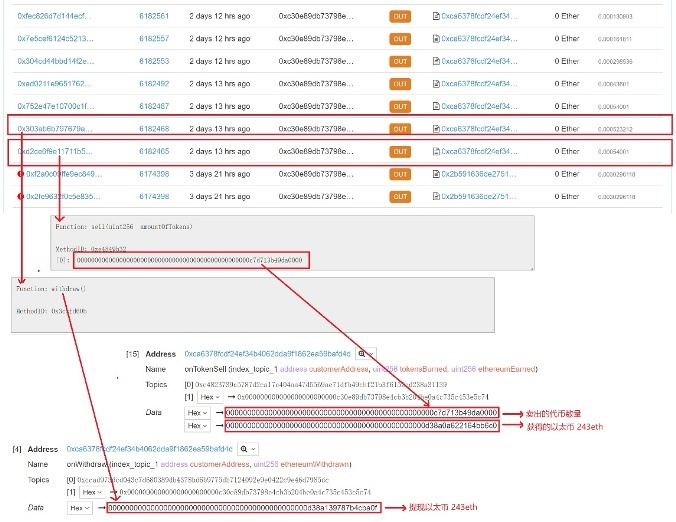Click red error icon beside 0x2fe9632 transaction

tap(22, 196)
